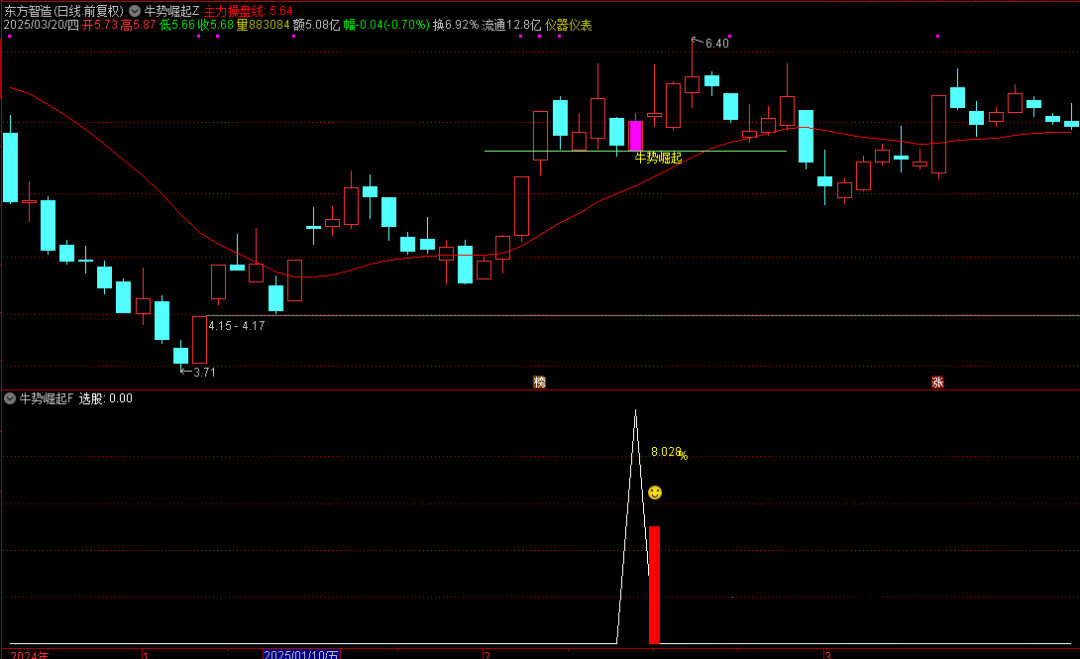Click the 涨 event marker icon
1080x659 pixels.
[x=938, y=382]
